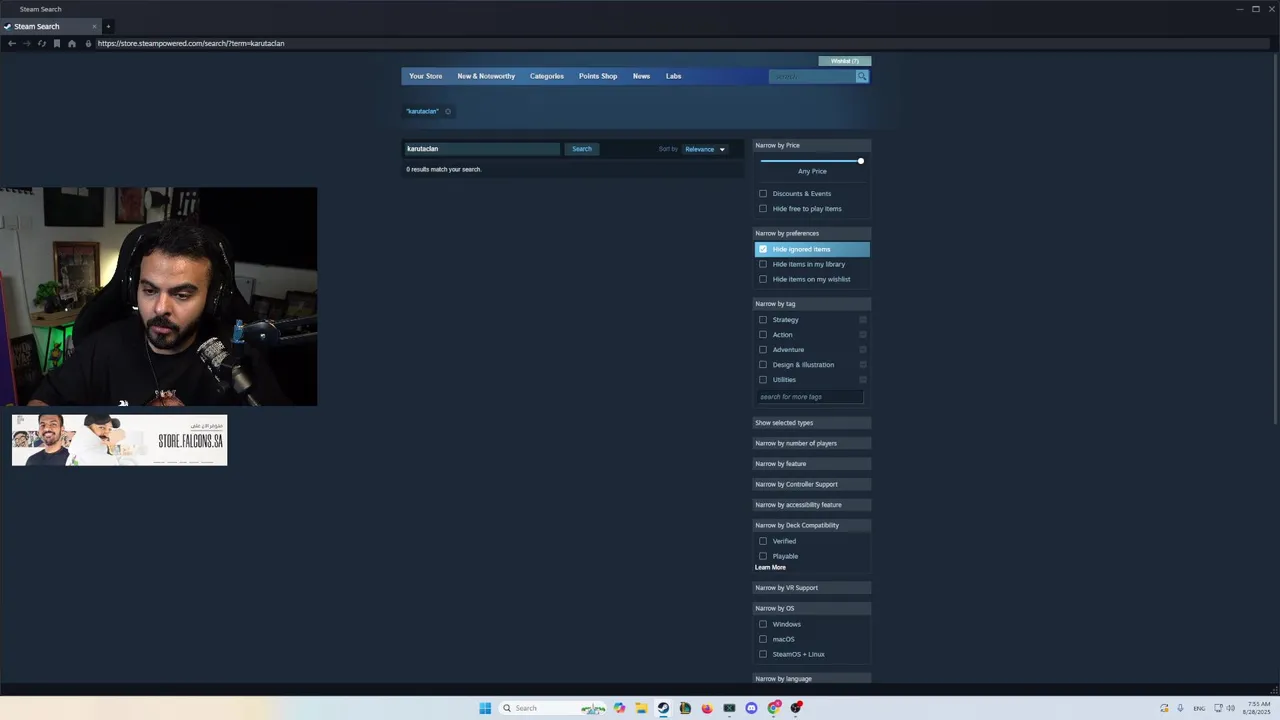Click the Search button next to karutaclan
The height and width of the screenshot is (720, 1280).
click(582, 149)
